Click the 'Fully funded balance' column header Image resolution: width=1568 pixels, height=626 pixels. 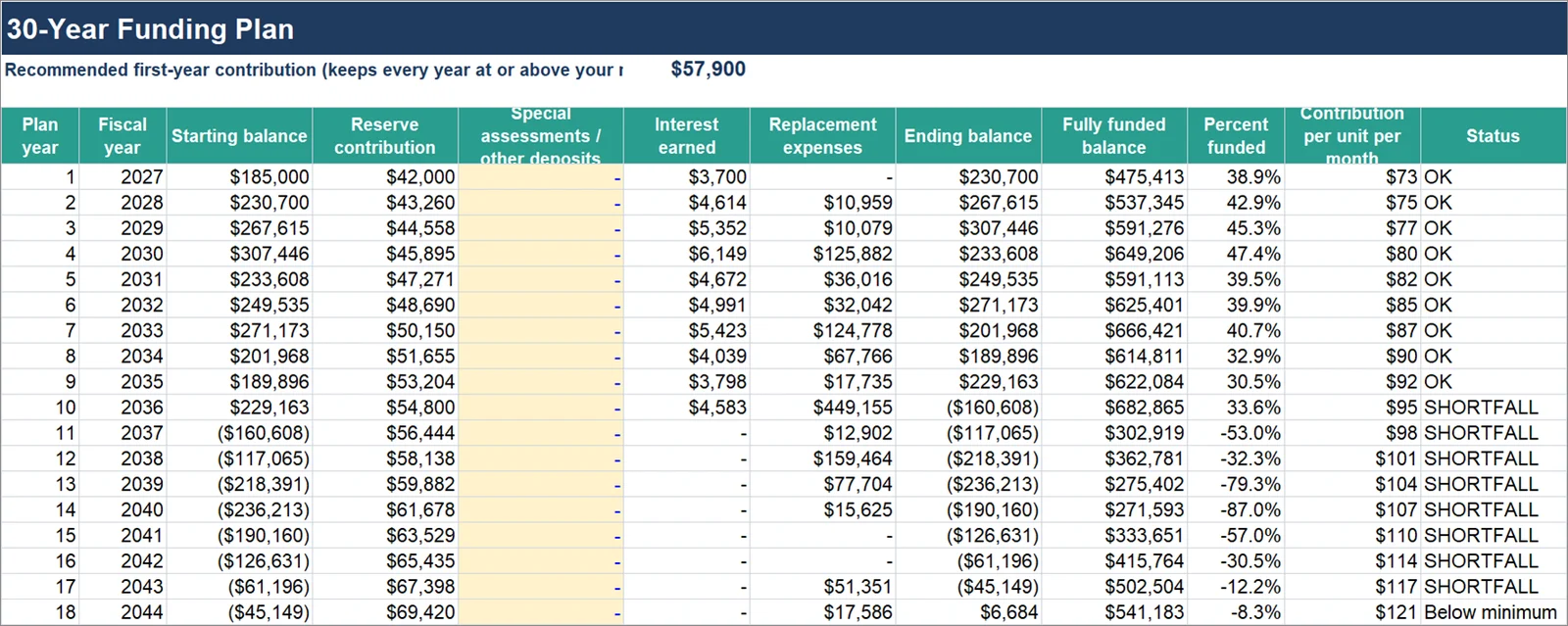(1114, 135)
